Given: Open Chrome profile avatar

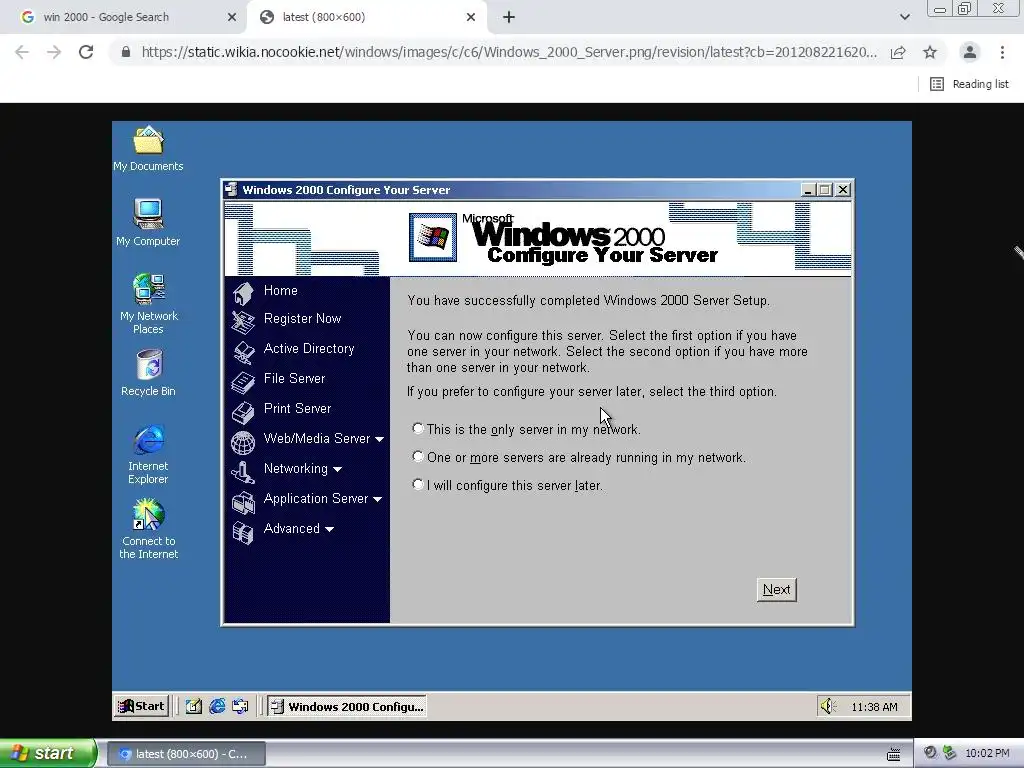Looking at the screenshot, I should click(970, 52).
